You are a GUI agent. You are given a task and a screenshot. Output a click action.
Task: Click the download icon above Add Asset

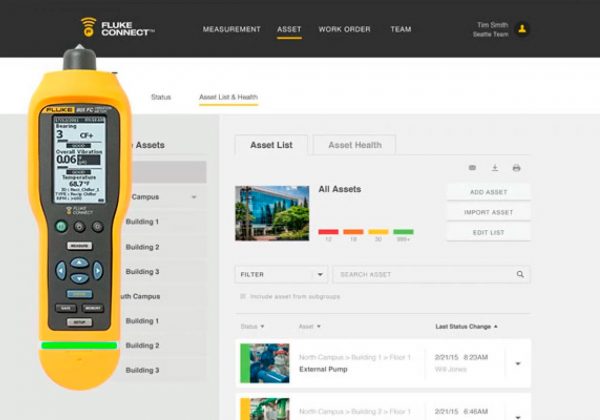[494, 168]
